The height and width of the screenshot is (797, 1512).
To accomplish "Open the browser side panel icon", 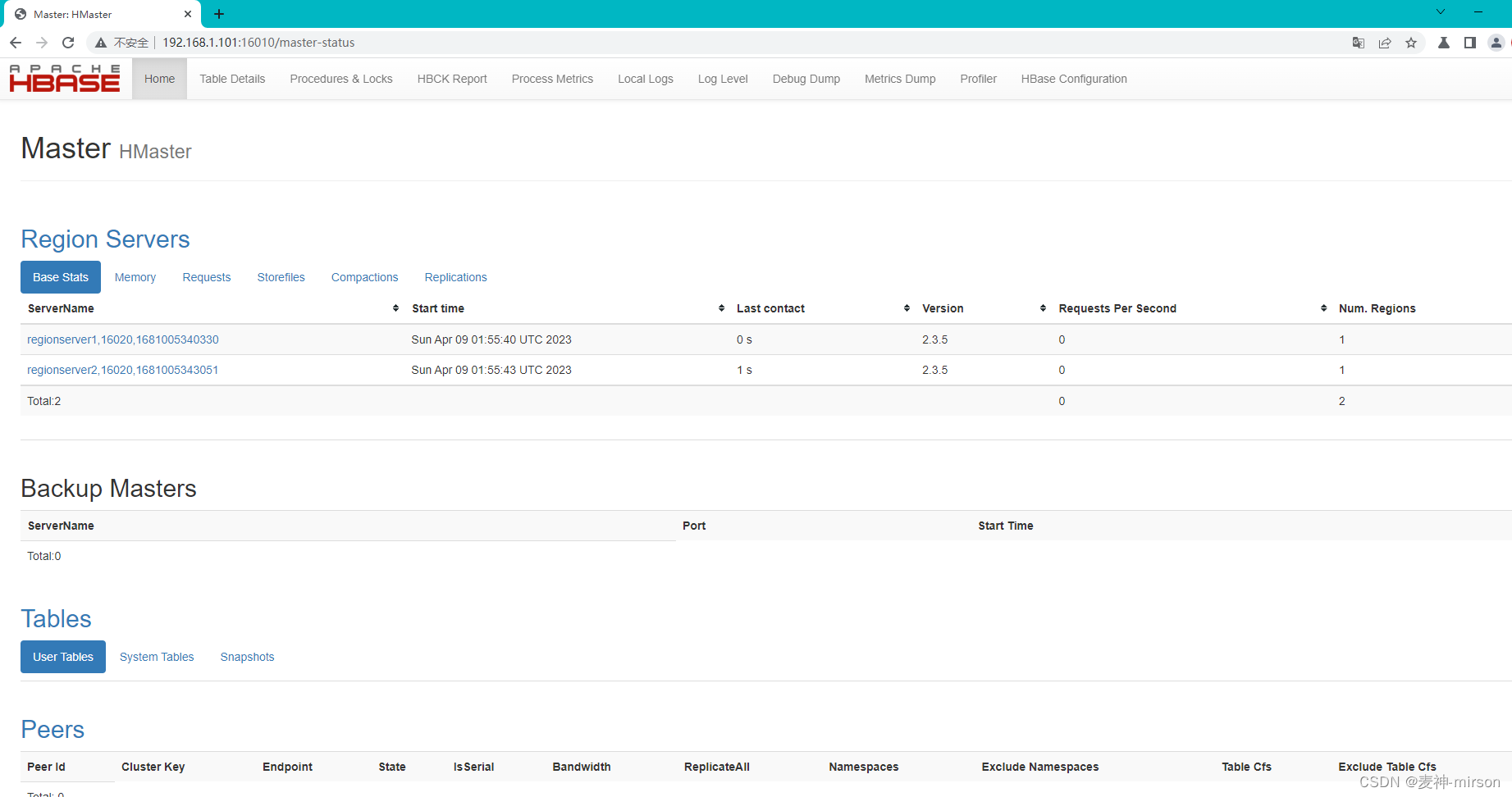I will pyautogui.click(x=1470, y=43).
